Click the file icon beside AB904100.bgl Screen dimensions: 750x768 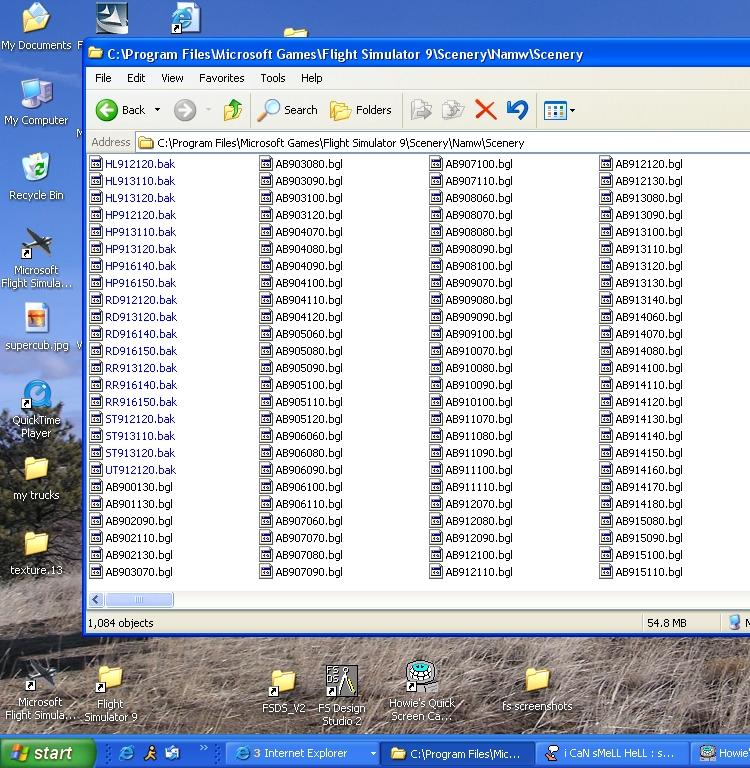(x=266, y=283)
